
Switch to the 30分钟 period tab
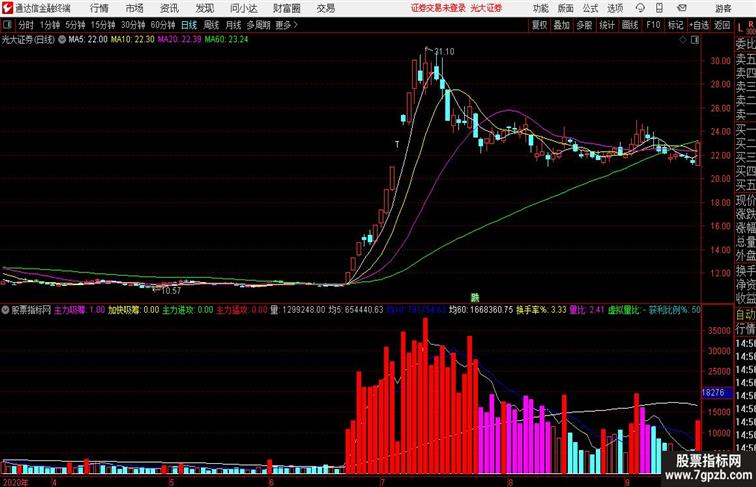point(133,25)
